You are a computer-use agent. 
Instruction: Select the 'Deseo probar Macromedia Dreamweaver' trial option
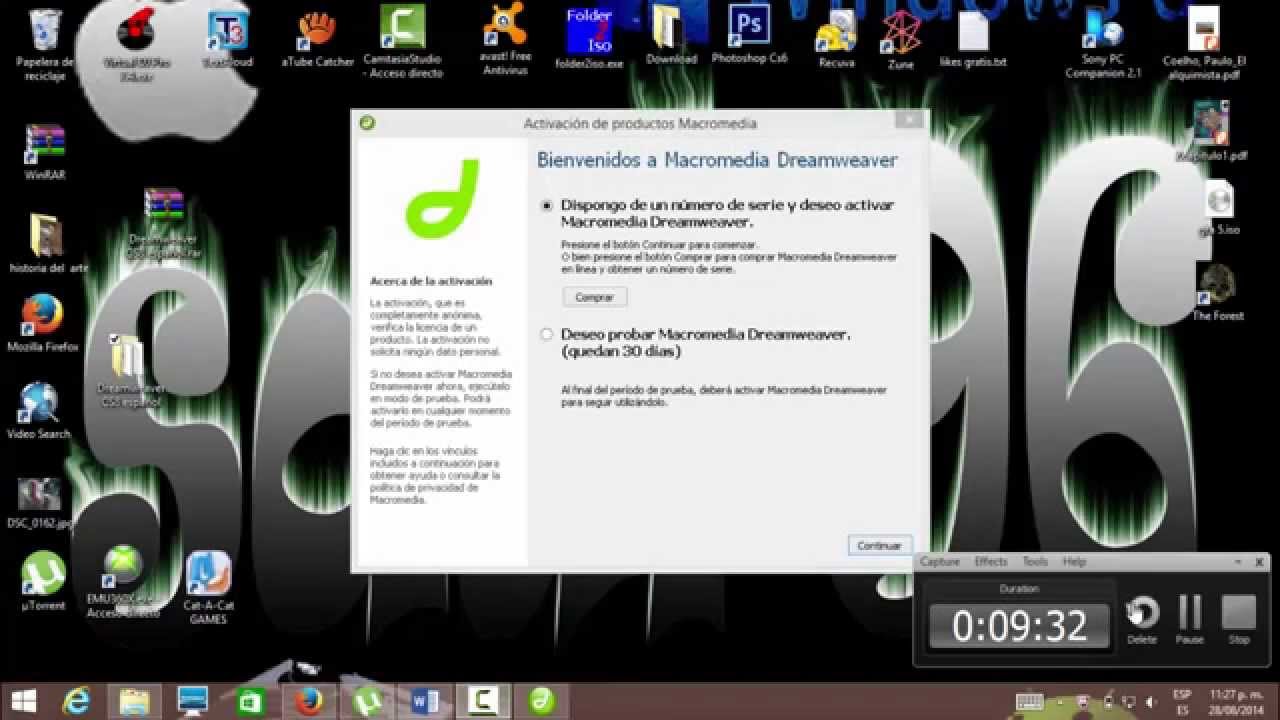[546, 334]
